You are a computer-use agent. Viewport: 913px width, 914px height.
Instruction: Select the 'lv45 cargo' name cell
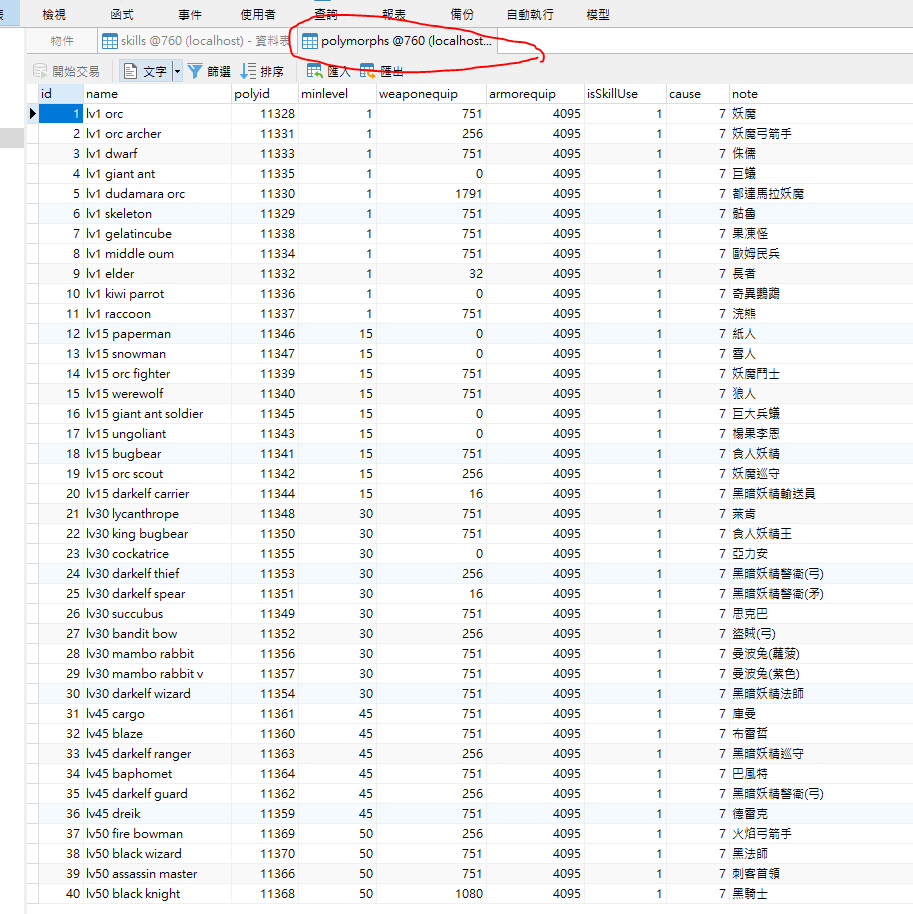157,713
